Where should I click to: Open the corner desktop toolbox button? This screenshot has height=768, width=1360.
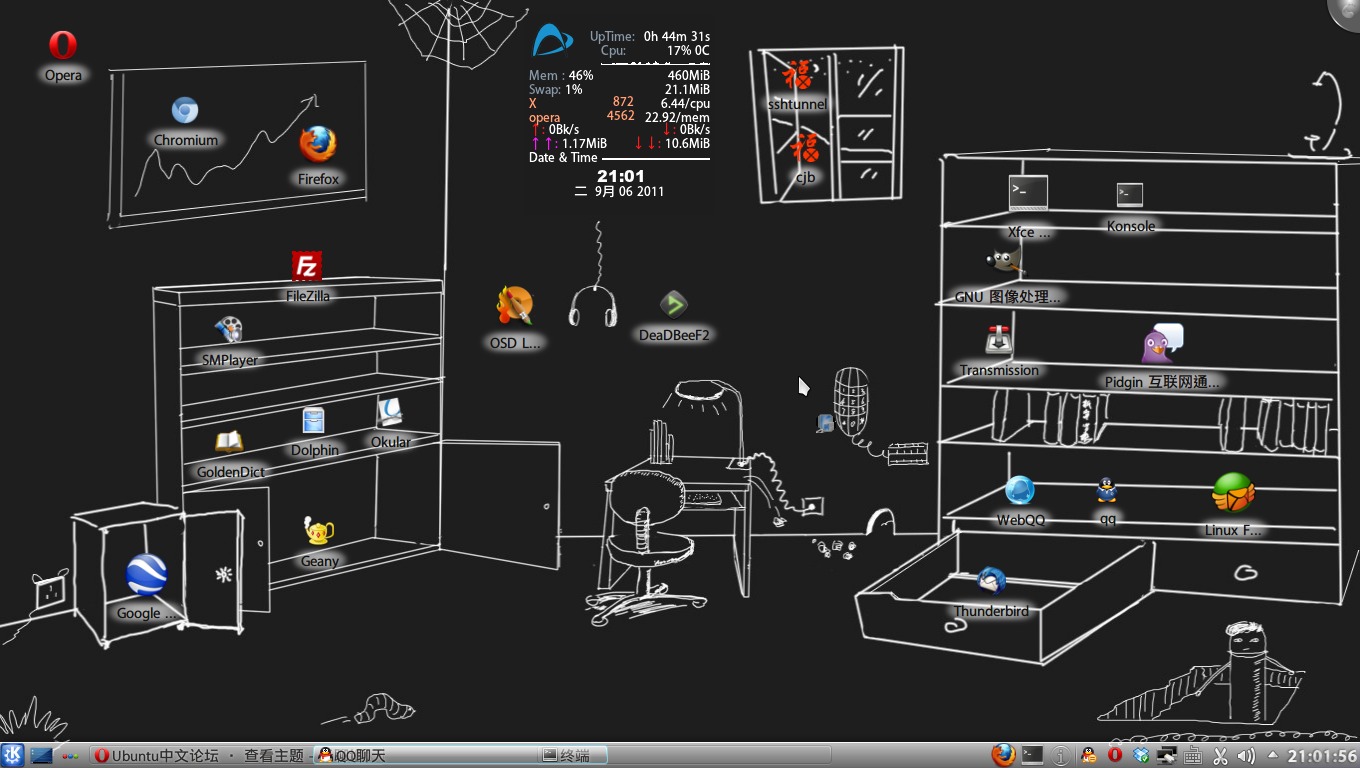click(x=1346, y=12)
